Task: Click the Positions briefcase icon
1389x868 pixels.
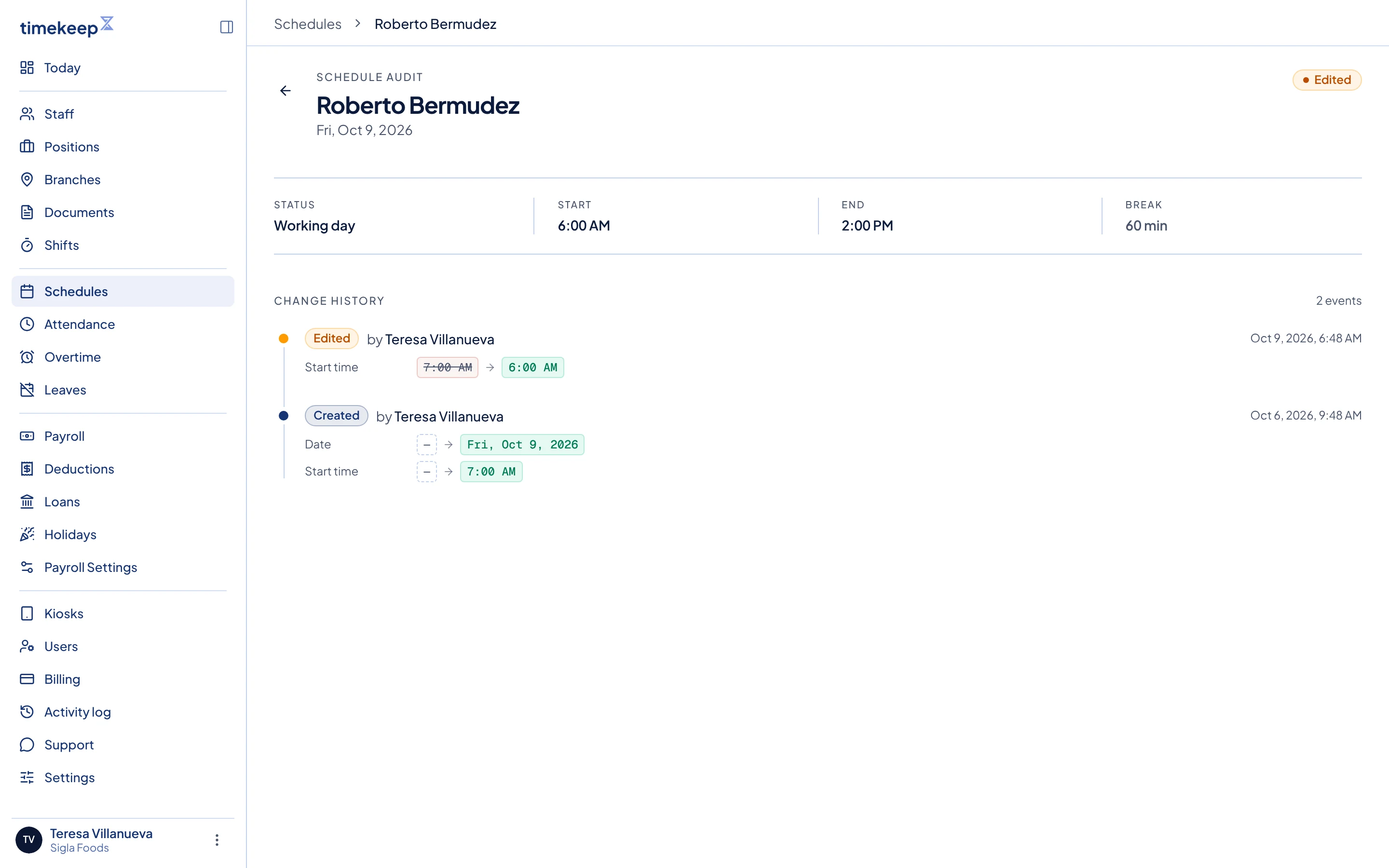Action: [27, 147]
